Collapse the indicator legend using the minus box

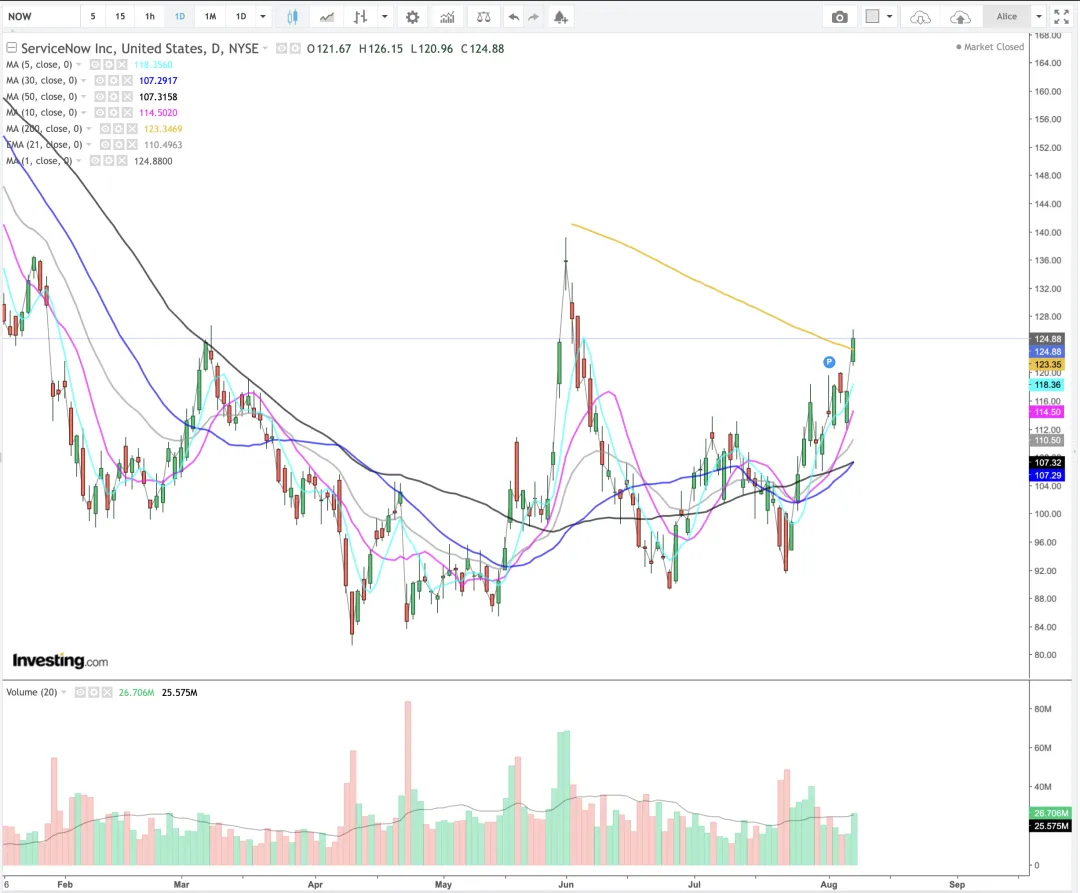coord(11,48)
